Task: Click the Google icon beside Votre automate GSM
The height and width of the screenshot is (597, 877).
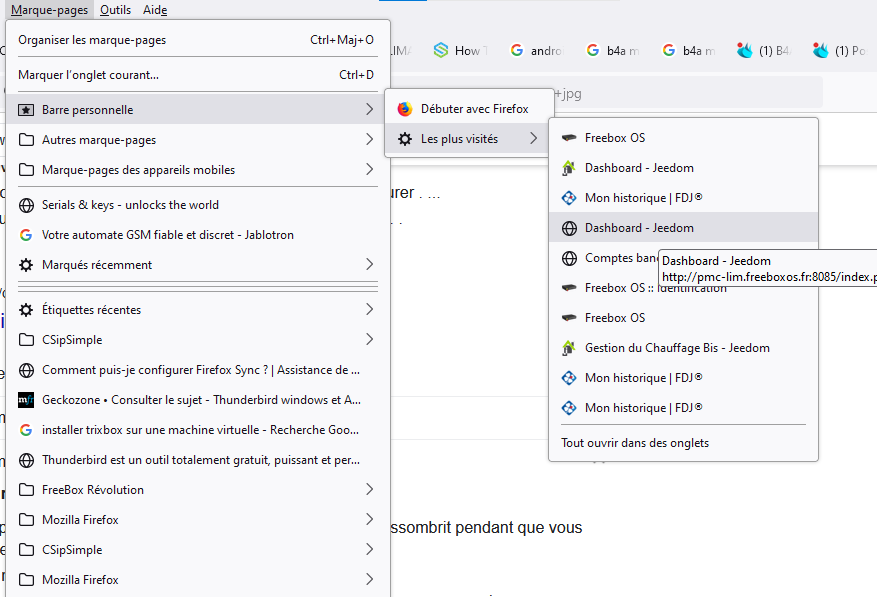Action: [26, 235]
